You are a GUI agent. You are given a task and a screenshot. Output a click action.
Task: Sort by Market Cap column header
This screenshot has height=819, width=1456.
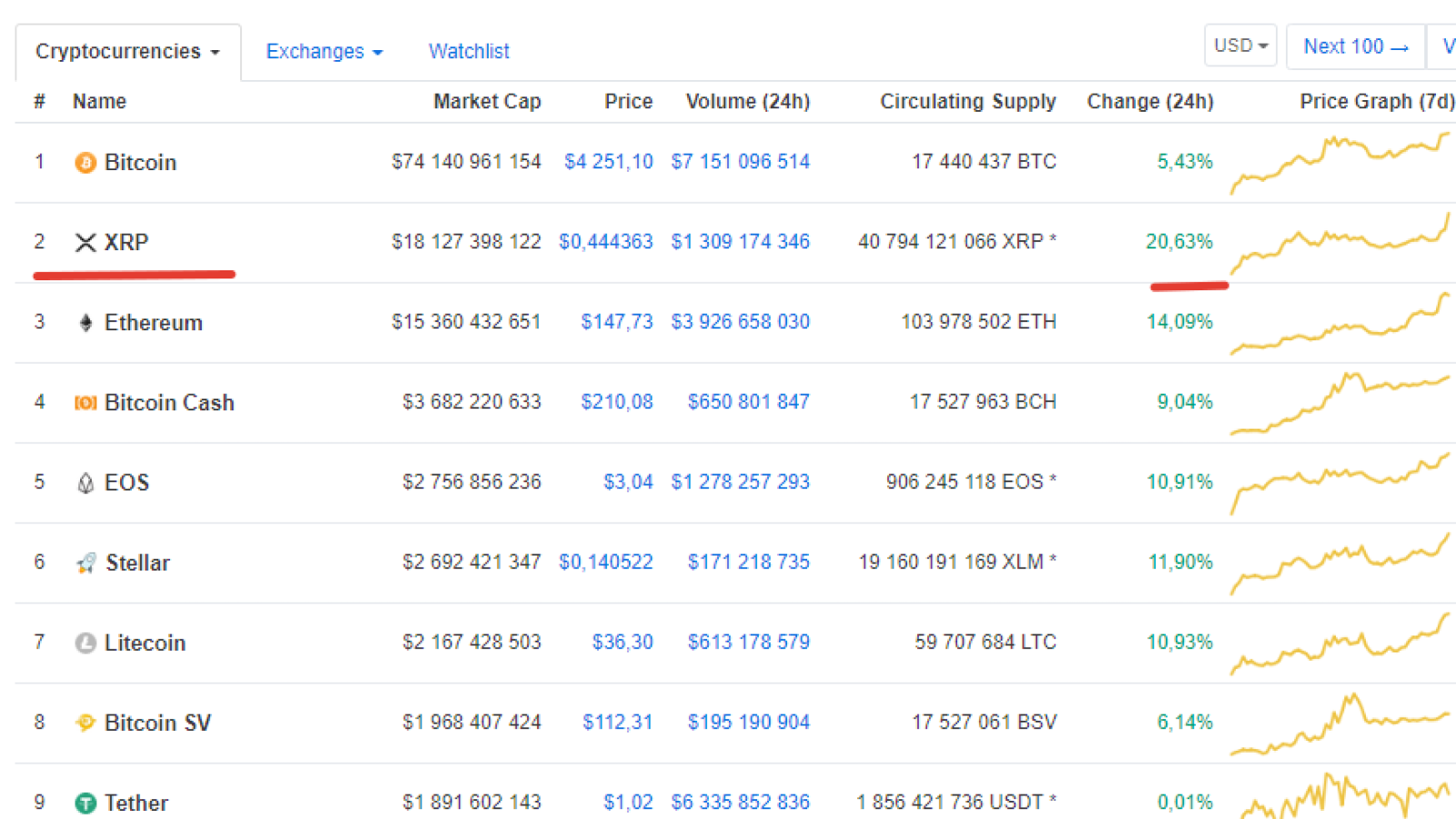tap(487, 101)
